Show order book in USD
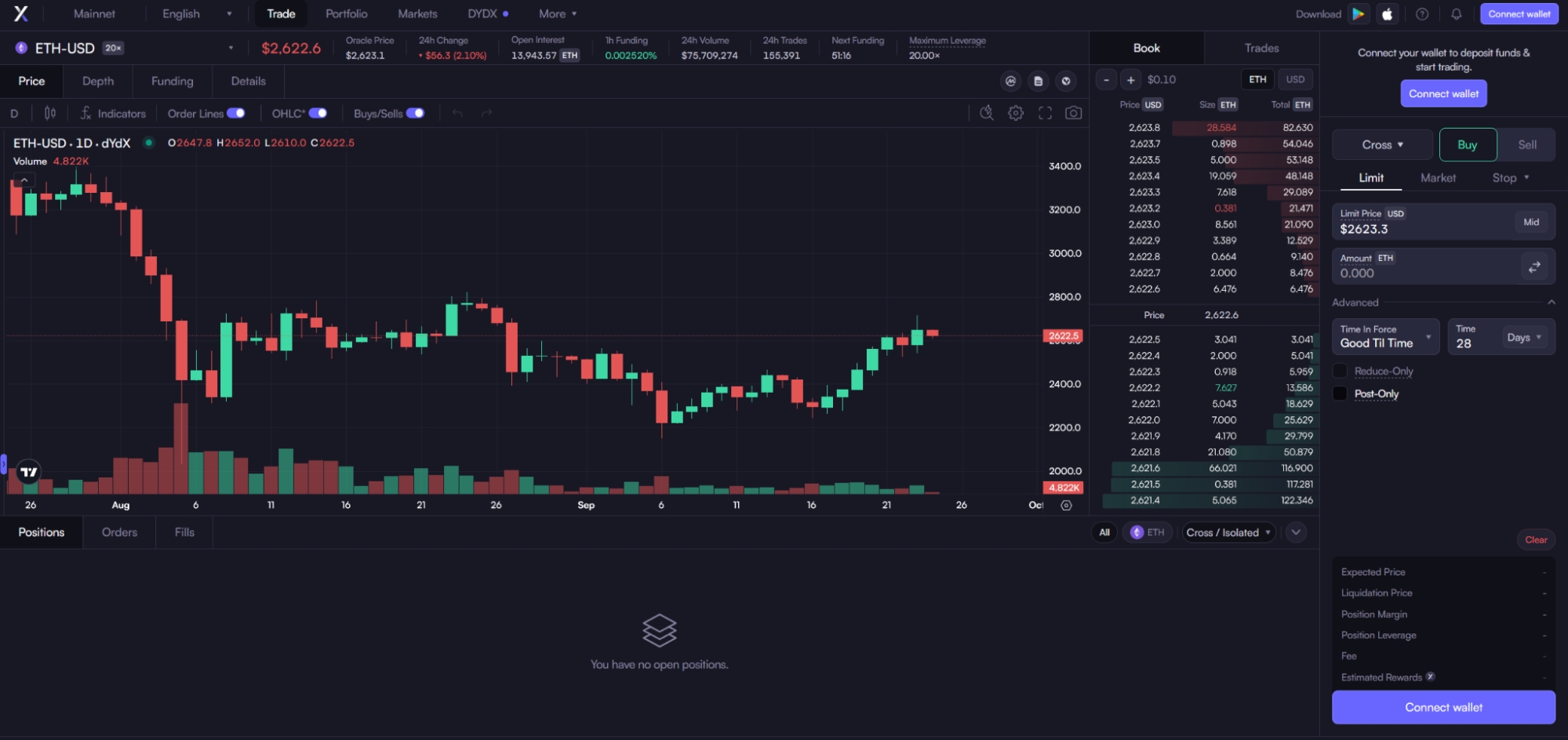This screenshot has height=740, width=1568. [1295, 79]
